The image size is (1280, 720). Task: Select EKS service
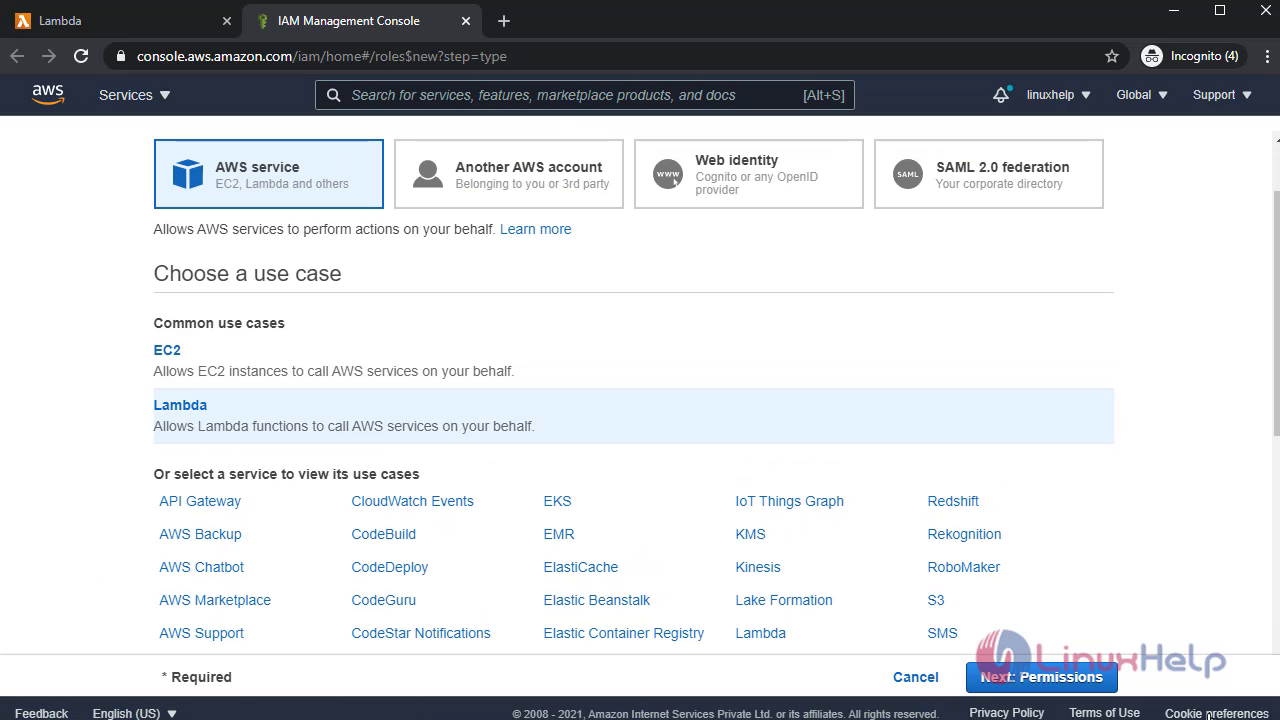click(x=557, y=501)
